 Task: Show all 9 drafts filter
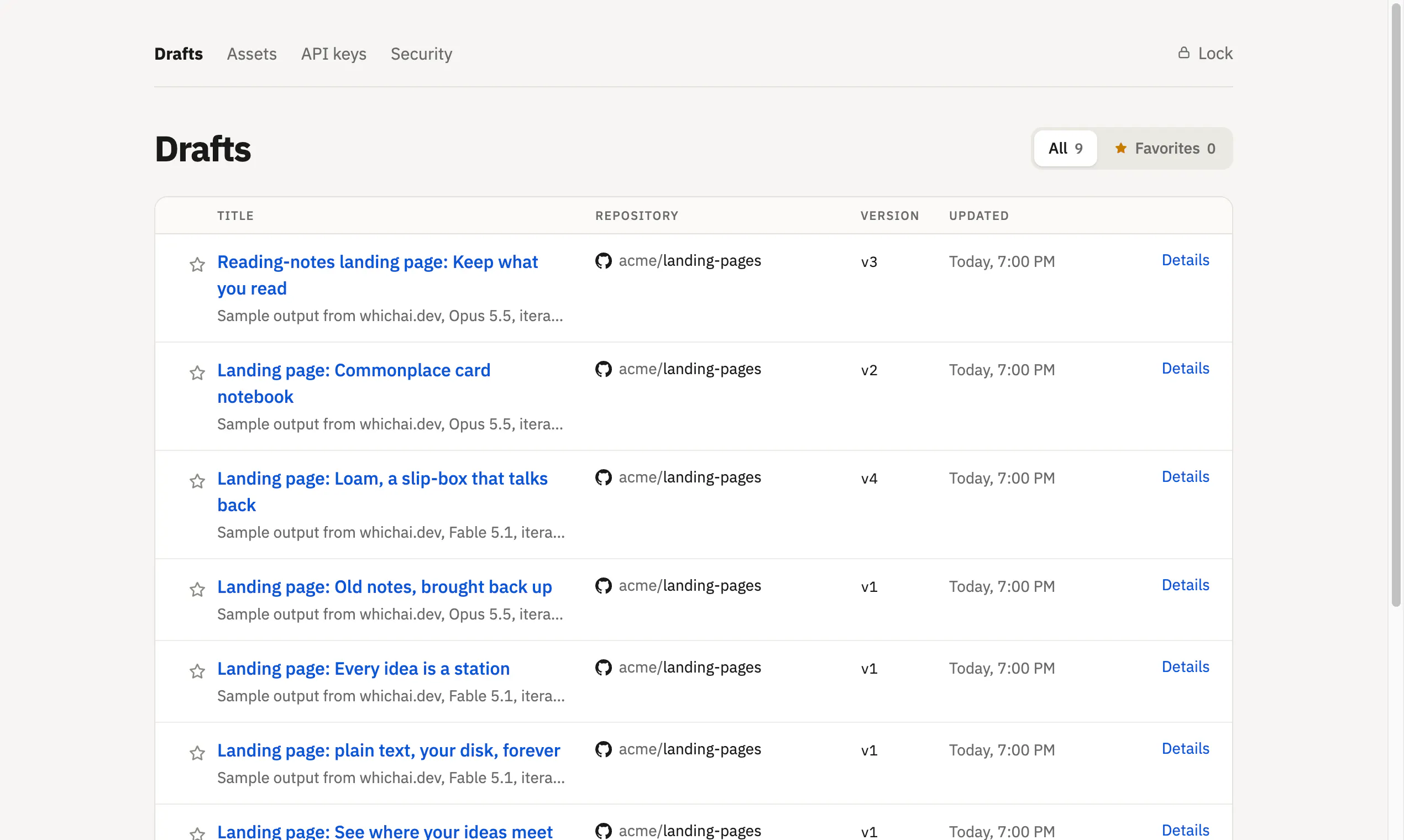point(1066,148)
